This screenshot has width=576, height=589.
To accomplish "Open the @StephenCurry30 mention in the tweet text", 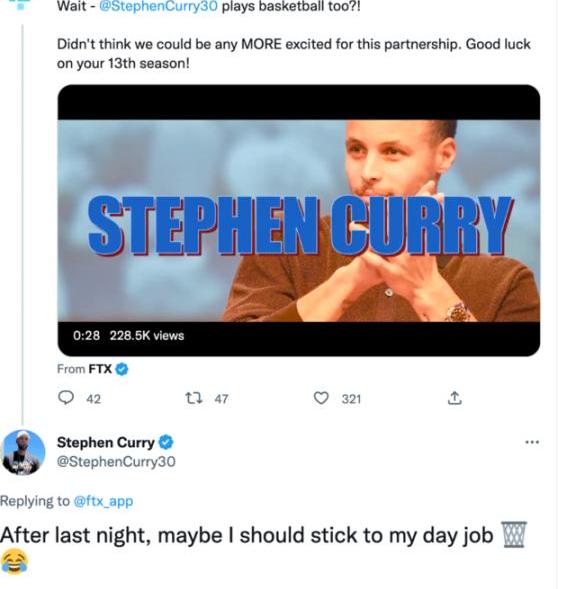I will click(x=158, y=6).
